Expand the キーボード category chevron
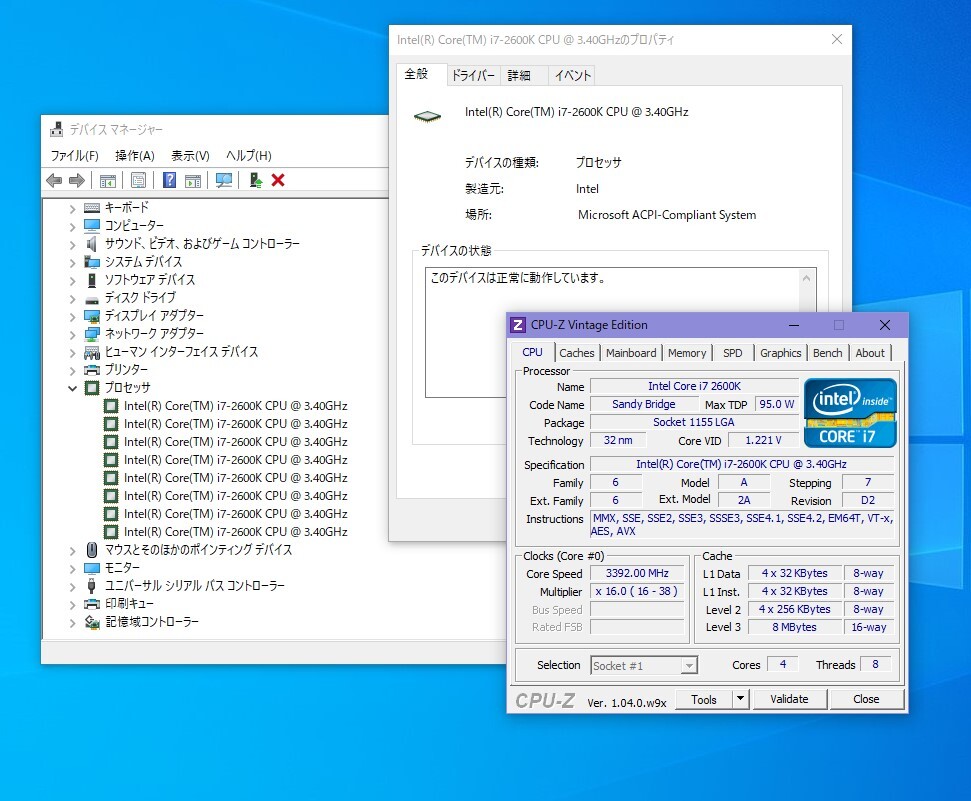This screenshot has width=971, height=801. pyautogui.click(x=72, y=209)
